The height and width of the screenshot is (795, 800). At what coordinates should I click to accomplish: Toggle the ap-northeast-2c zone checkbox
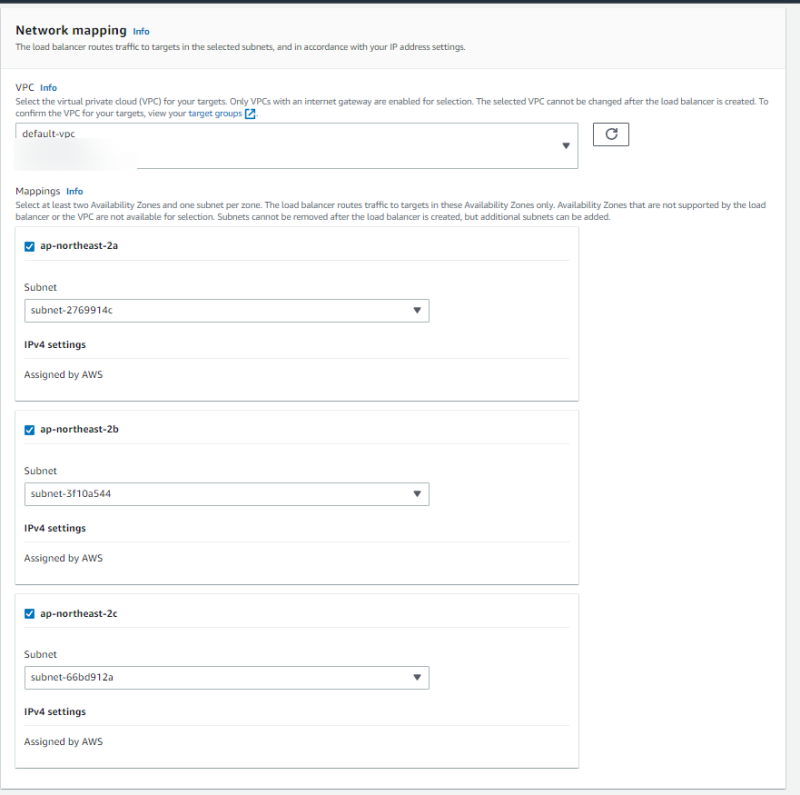tap(29, 613)
